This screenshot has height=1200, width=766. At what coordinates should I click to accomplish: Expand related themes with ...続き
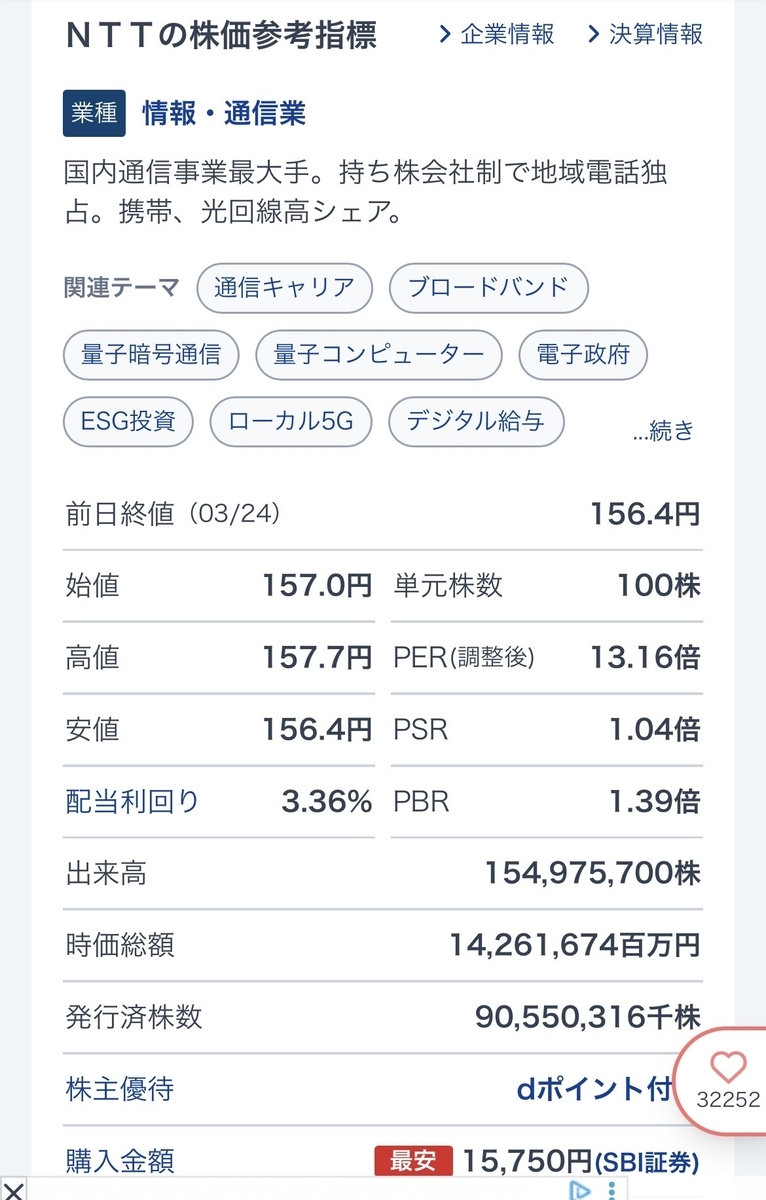click(x=664, y=431)
